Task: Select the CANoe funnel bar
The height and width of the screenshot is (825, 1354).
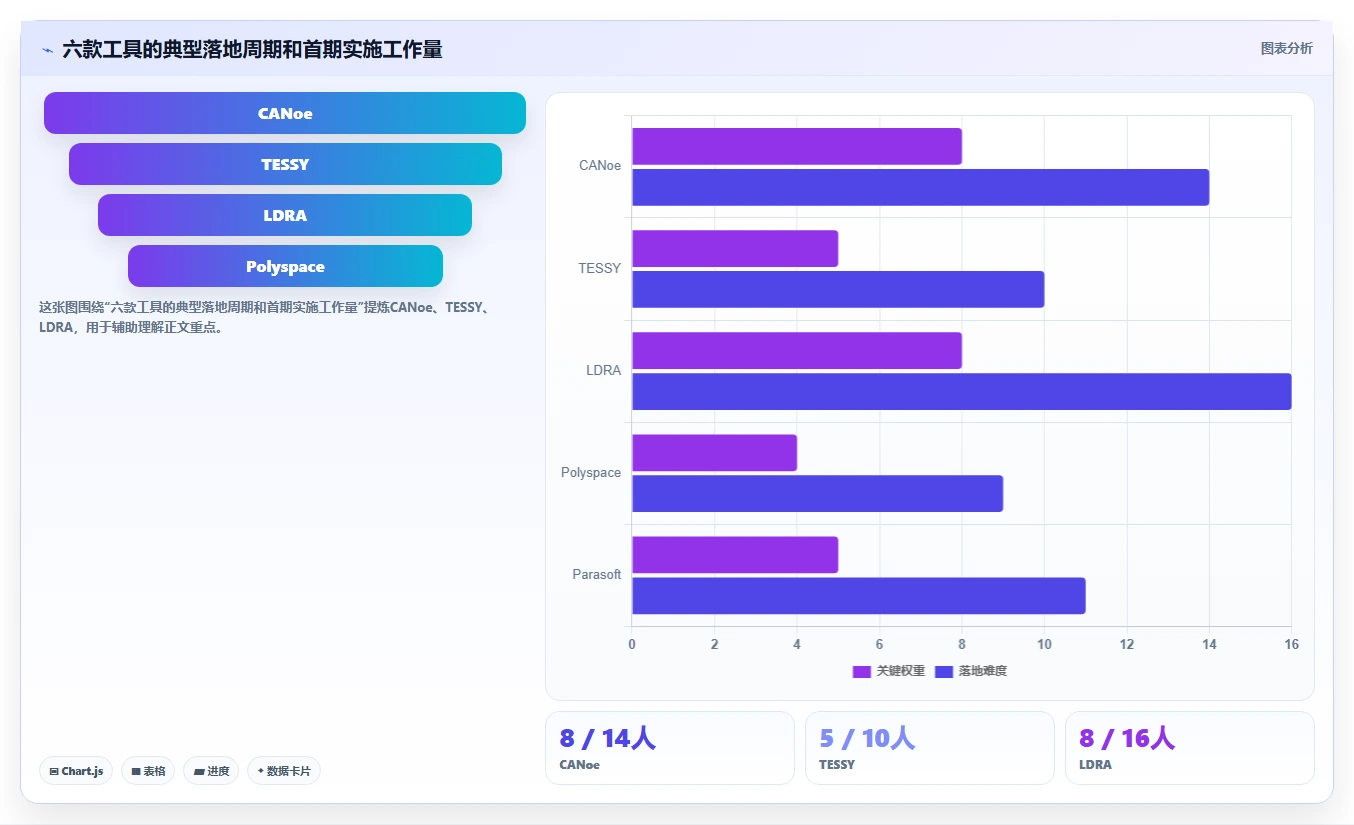Action: point(285,113)
